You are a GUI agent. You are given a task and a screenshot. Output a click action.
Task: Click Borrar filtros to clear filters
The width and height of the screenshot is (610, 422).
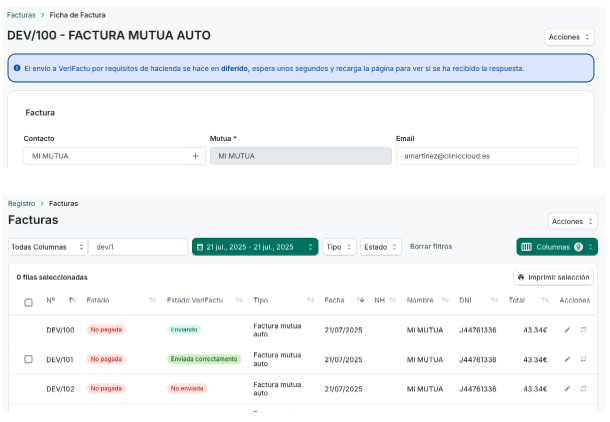coord(431,246)
